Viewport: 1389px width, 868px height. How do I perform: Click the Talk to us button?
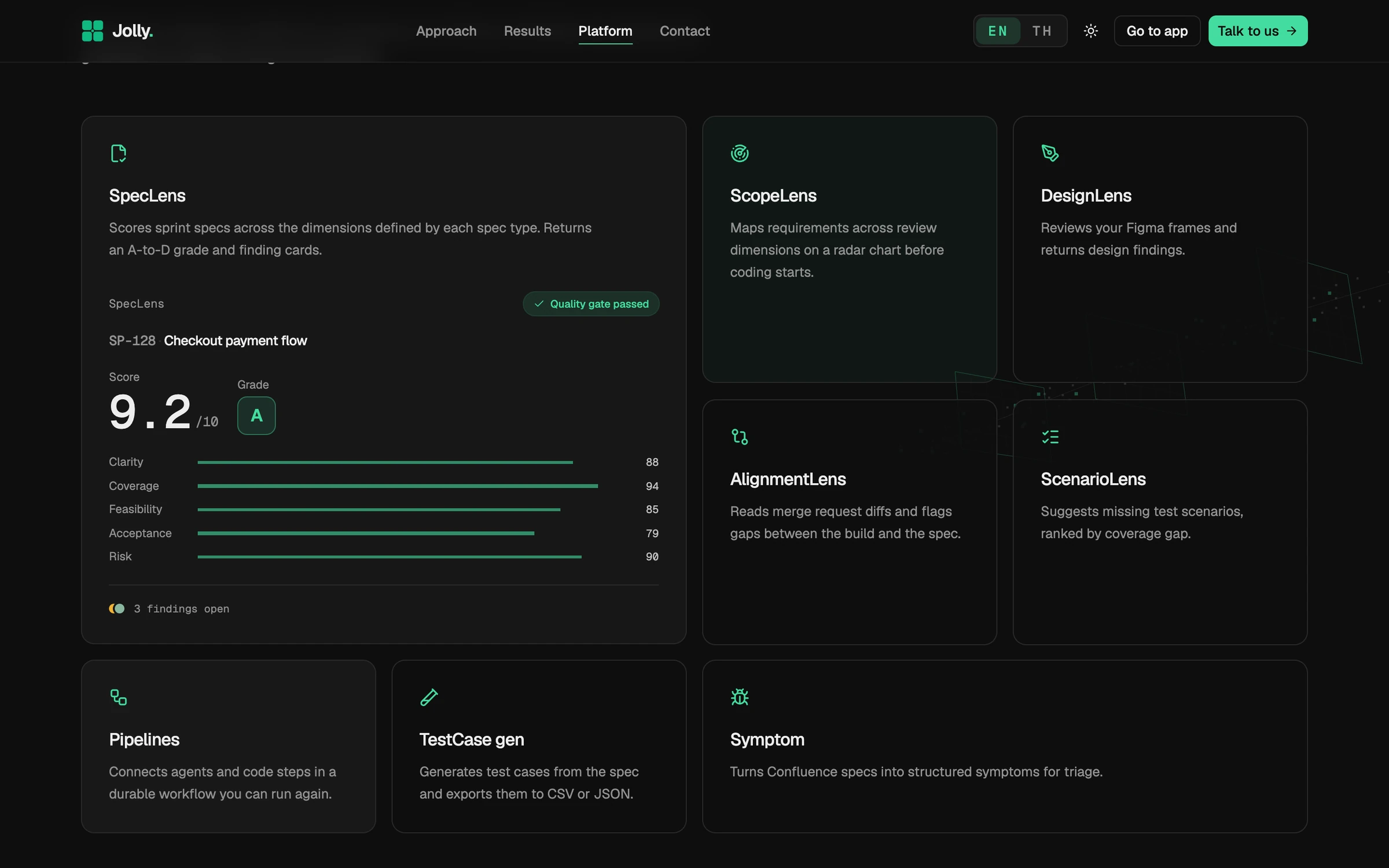tap(1258, 31)
